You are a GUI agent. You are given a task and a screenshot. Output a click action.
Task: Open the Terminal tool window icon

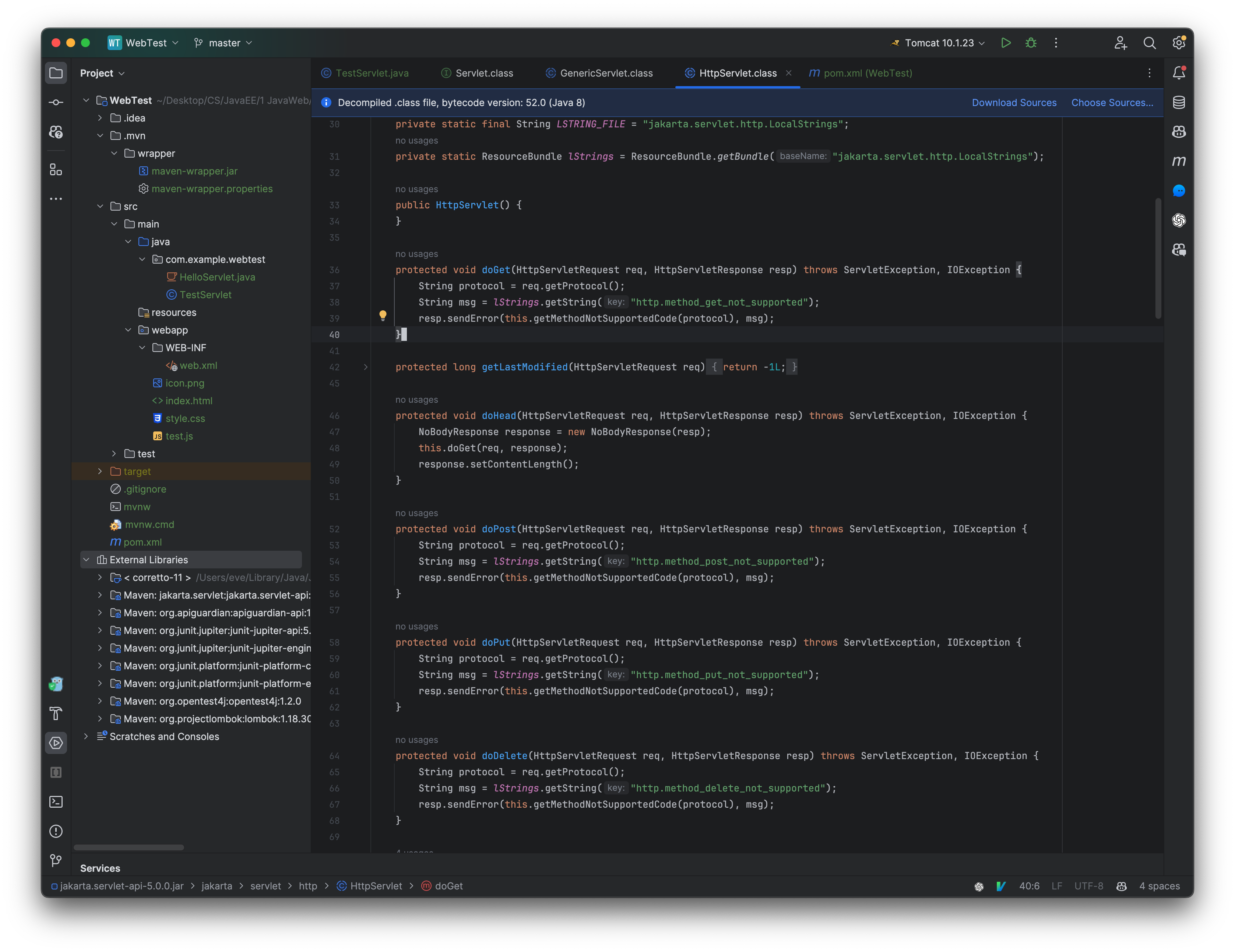point(56,802)
